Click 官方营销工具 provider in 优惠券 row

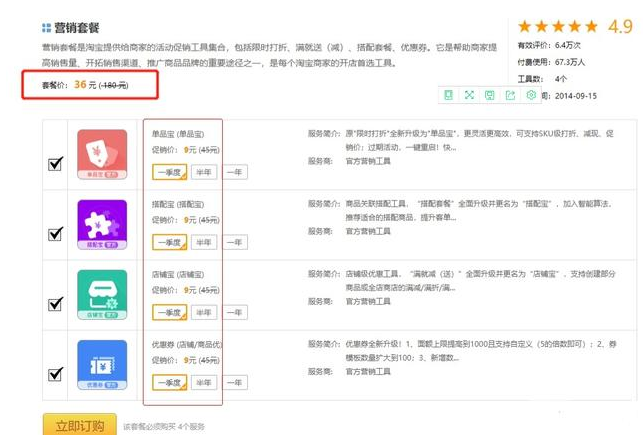[x=368, y=372]
